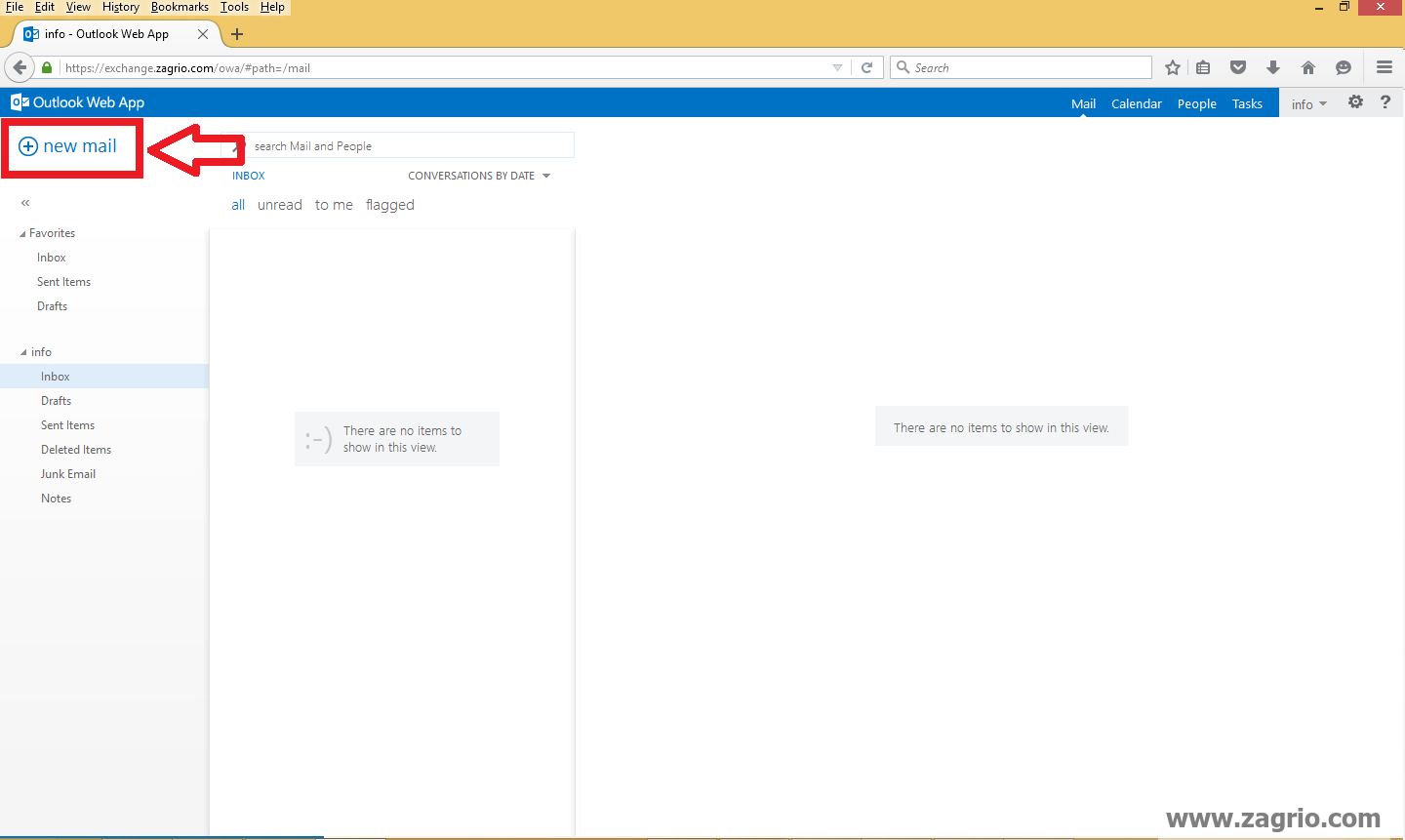The width and height of the screenshot is (1405, 840).
Task: Open Sent Items under Favorites
Action: (63, 282)
